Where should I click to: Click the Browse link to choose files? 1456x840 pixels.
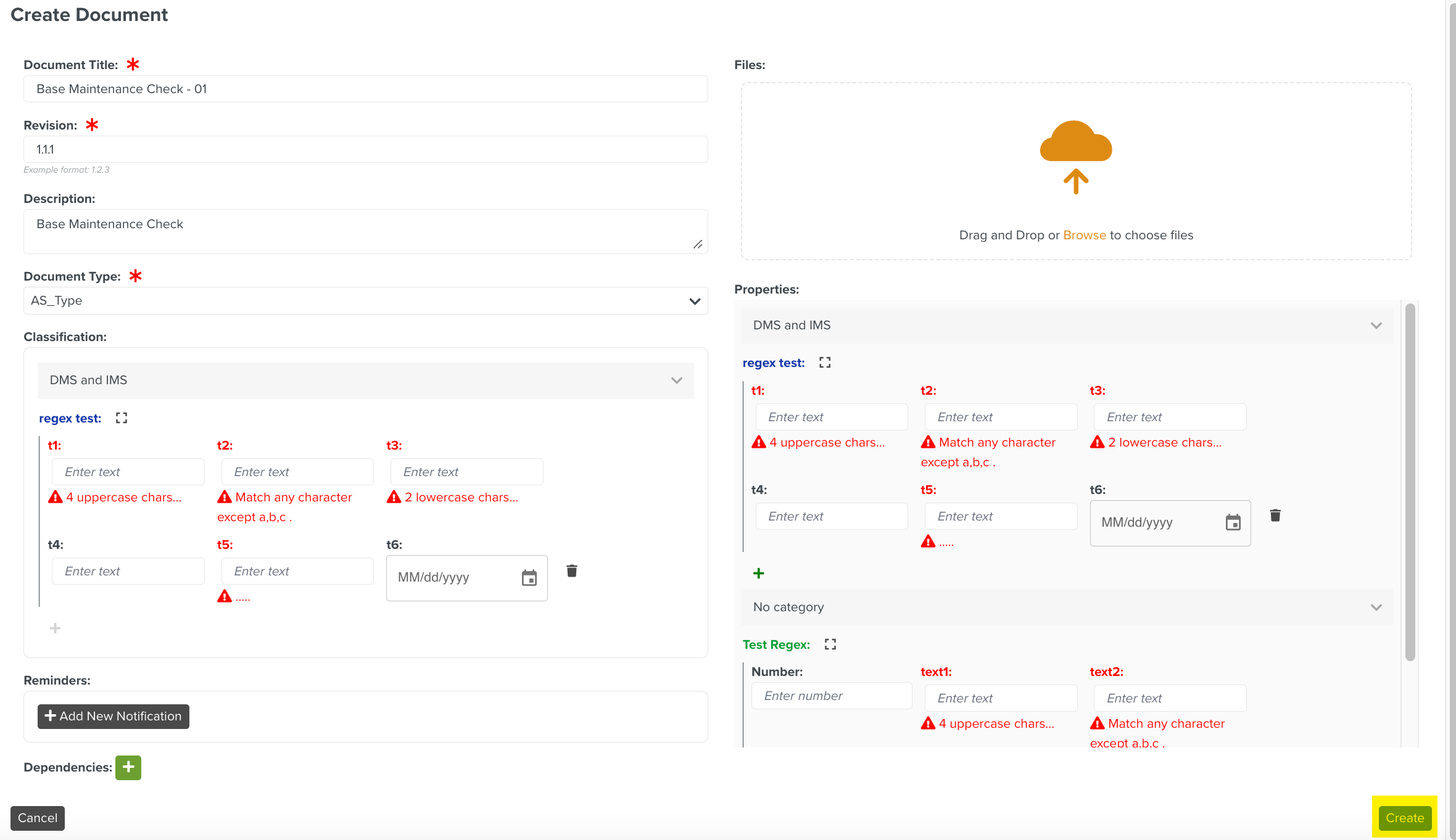1084,235
